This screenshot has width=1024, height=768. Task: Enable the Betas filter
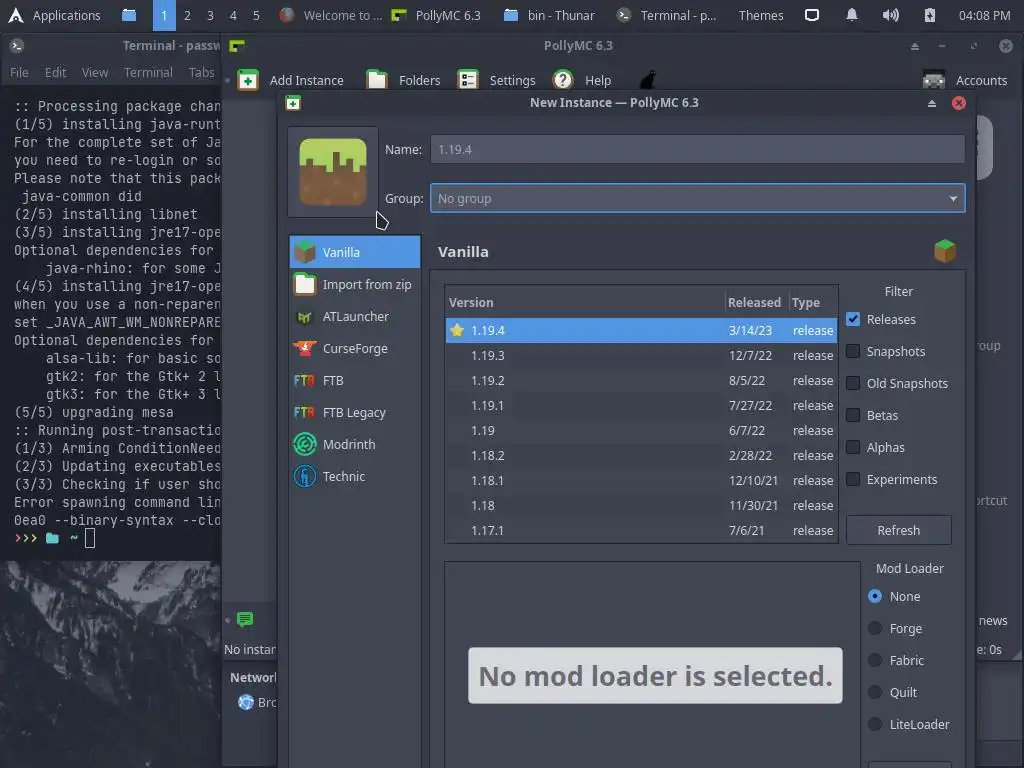tap(853, 415)
